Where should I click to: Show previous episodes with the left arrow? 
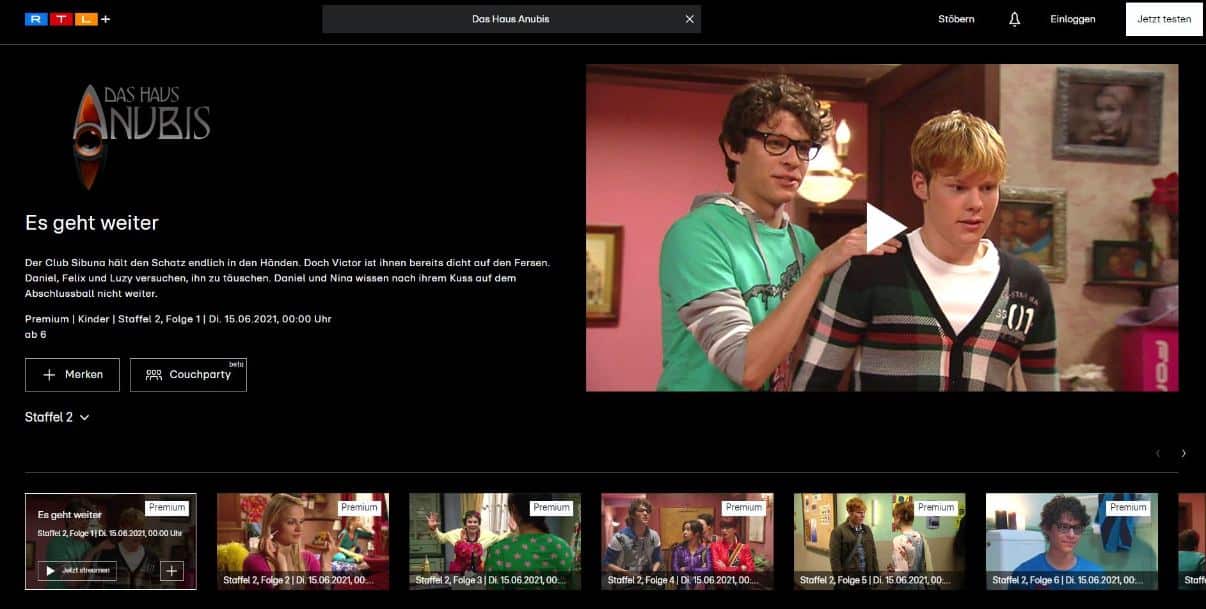click(x=1158, y=453)
